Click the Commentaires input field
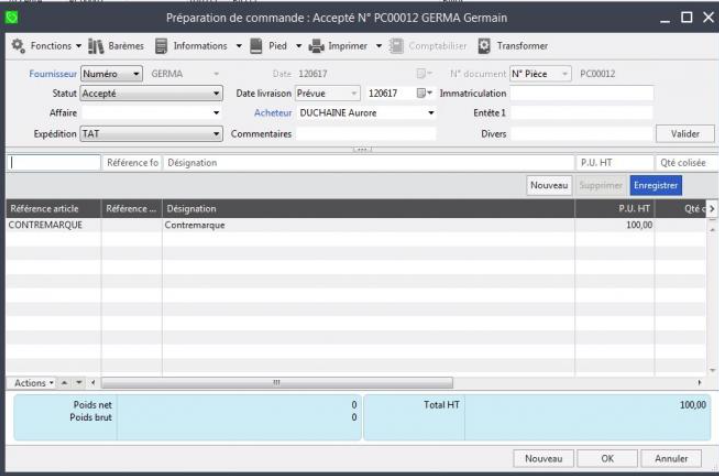The height and width of the screenshot is (476, 719). pyautogui.click(x=366, y=133)
